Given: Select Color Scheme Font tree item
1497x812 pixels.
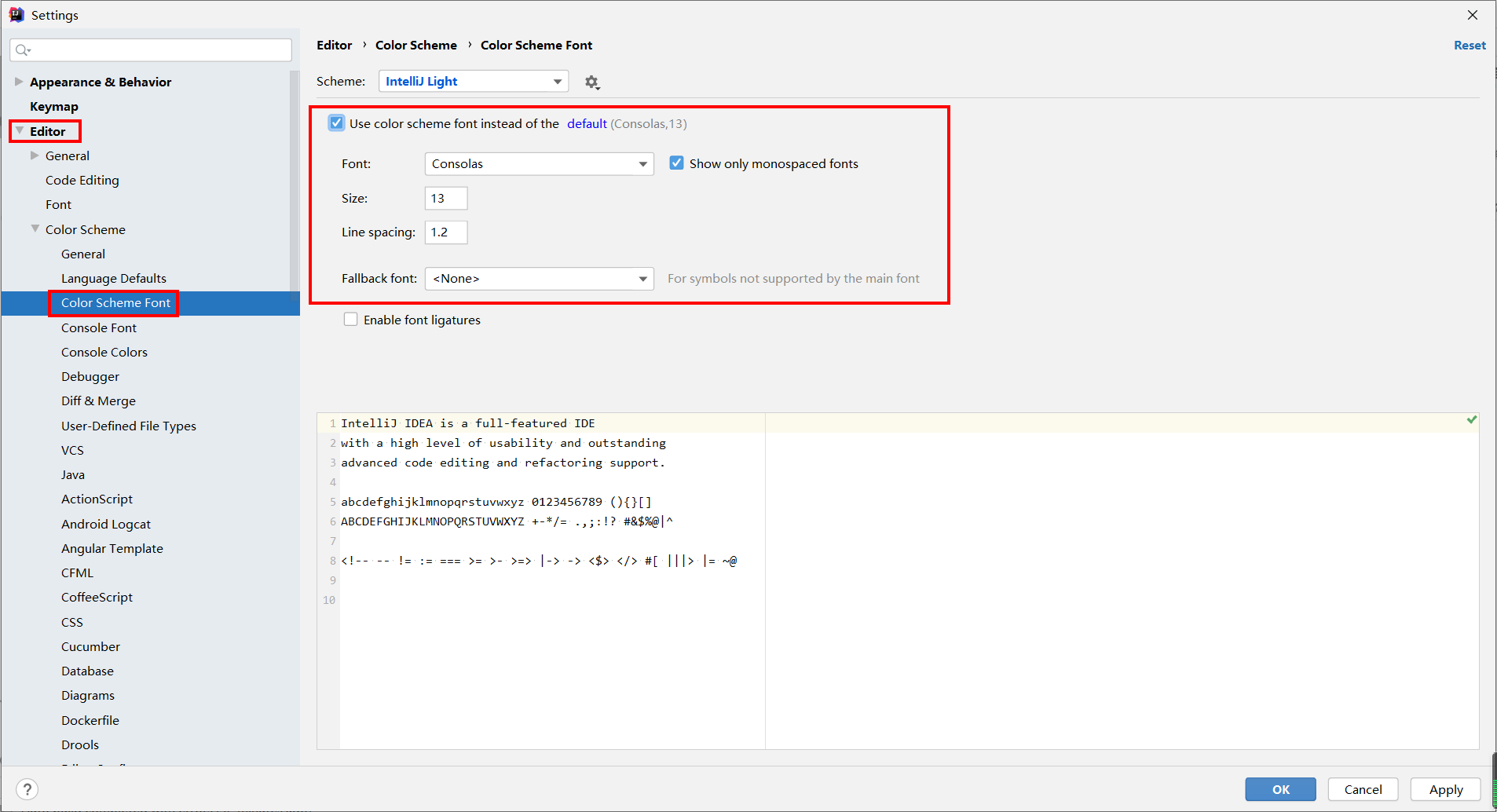Looking at the screenshot, I should (x=115, y=303).
